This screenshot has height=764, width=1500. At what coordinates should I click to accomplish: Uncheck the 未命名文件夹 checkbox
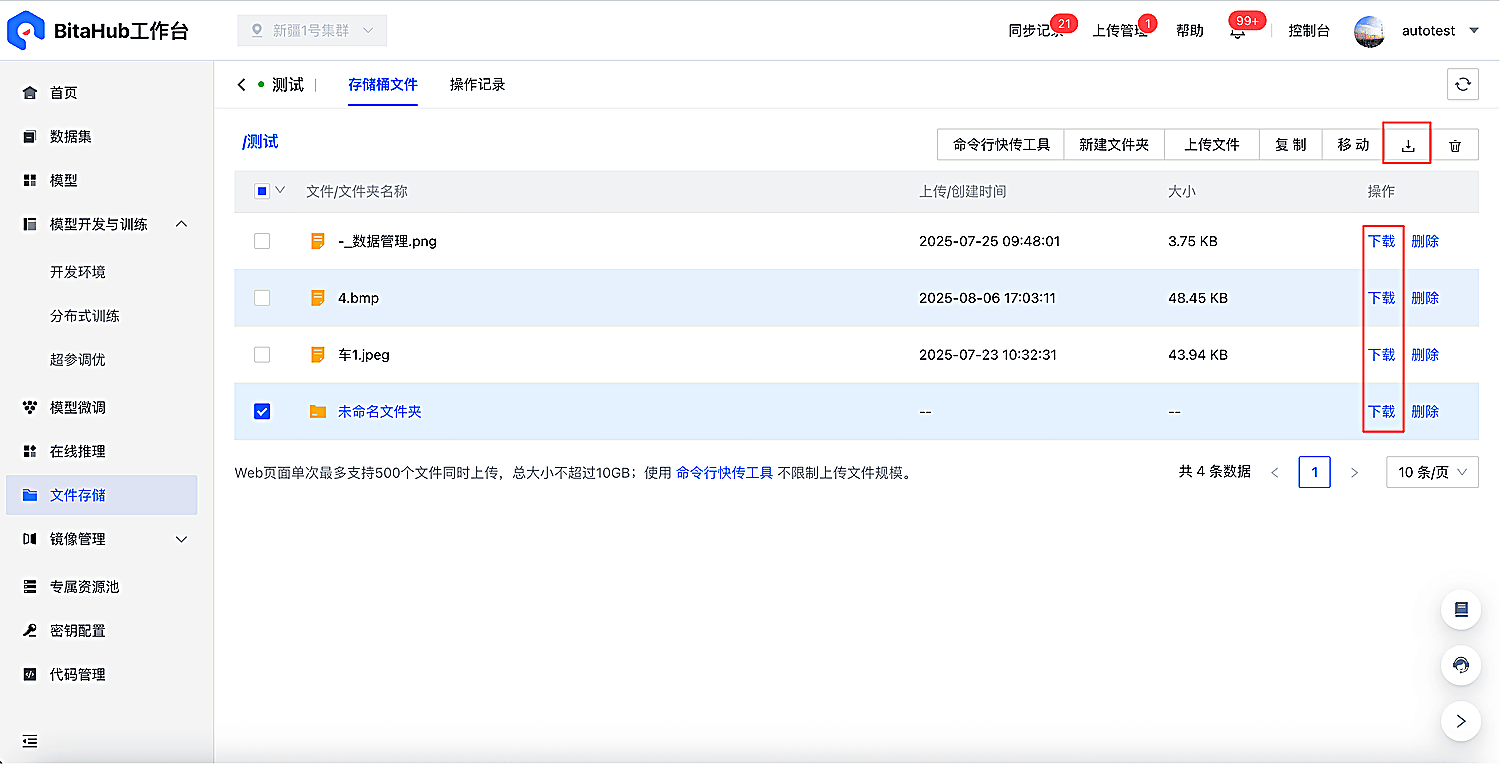click(262, 411)
